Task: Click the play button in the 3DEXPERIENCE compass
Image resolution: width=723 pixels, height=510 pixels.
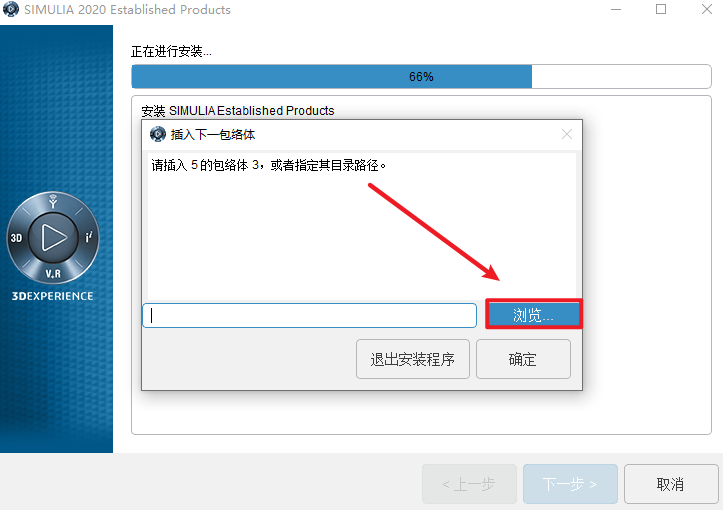Action: coord(53,237)
